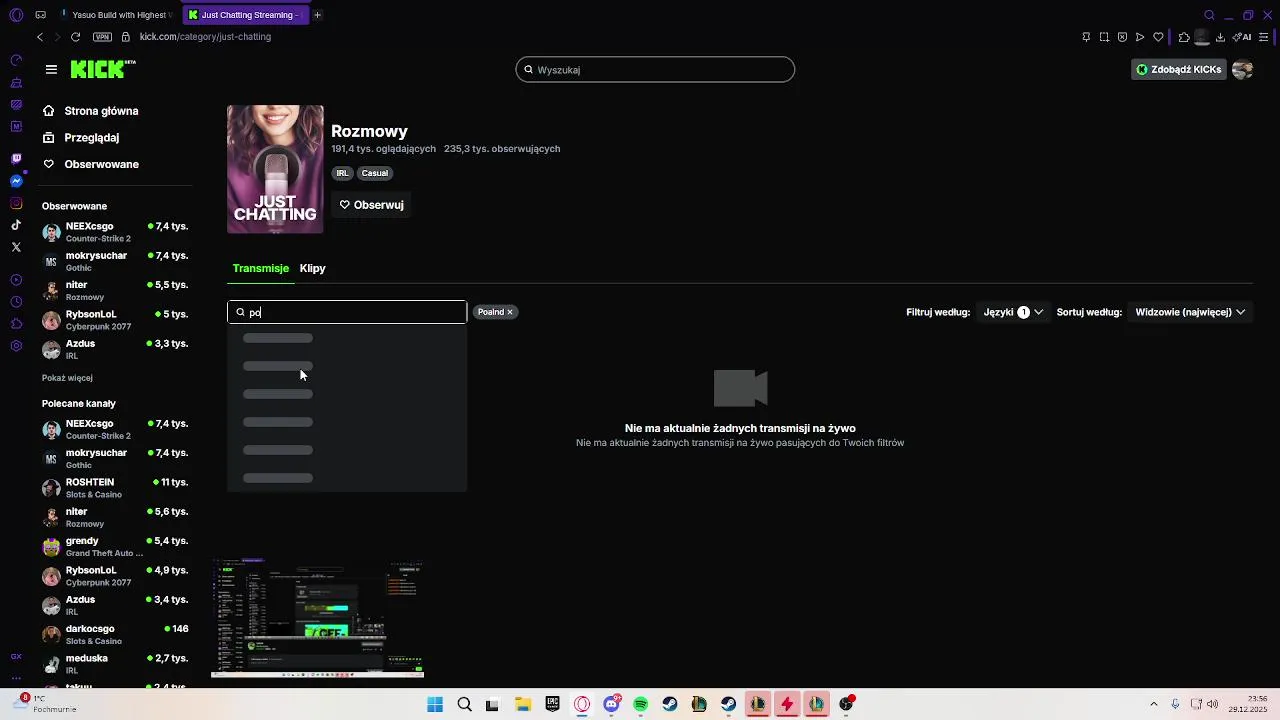Focus the Wyszukaj search field

click(x=655, y=70)
